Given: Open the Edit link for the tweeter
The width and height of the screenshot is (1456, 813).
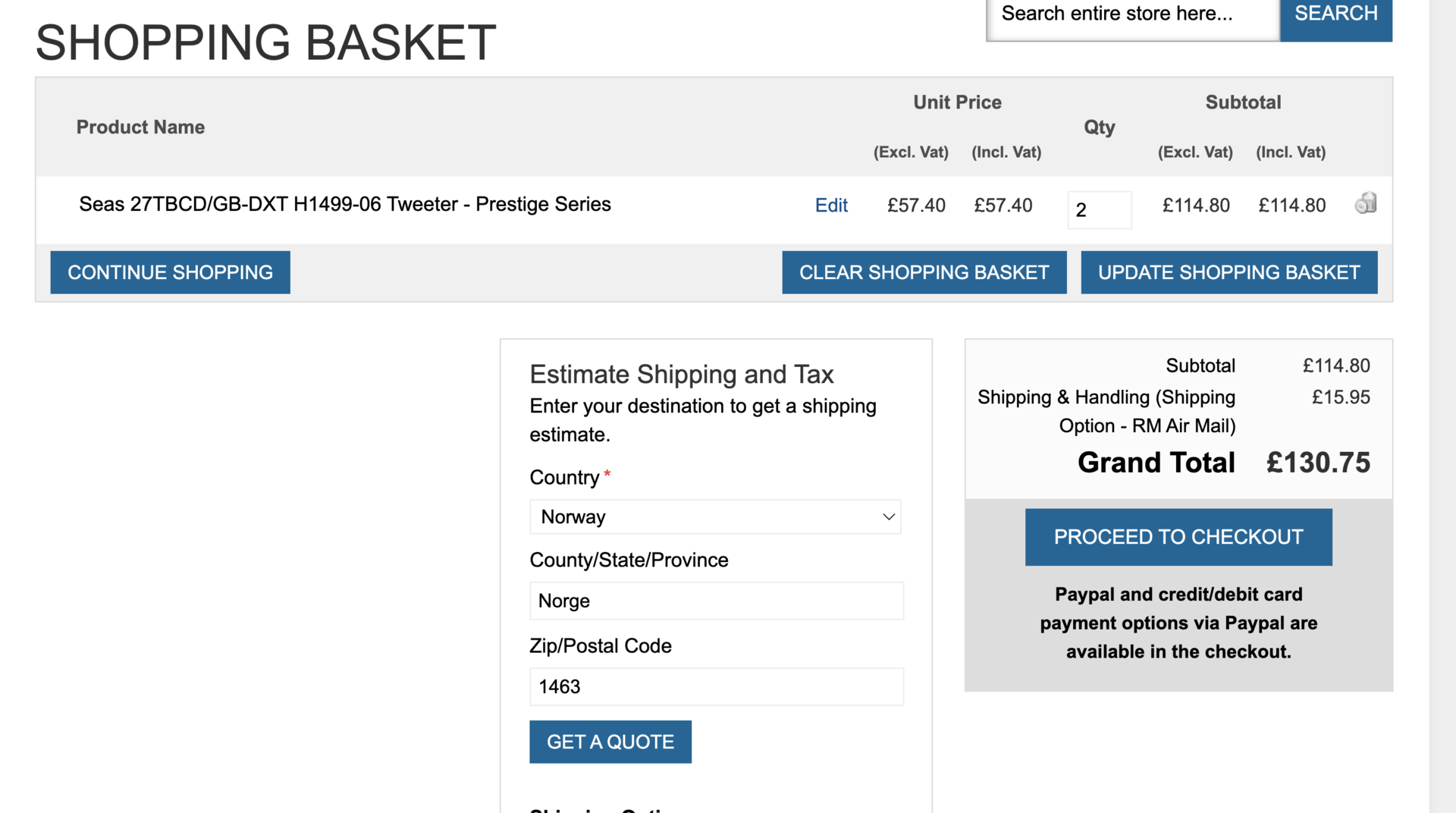Looking at the screenshot, I should click(831, 206).
